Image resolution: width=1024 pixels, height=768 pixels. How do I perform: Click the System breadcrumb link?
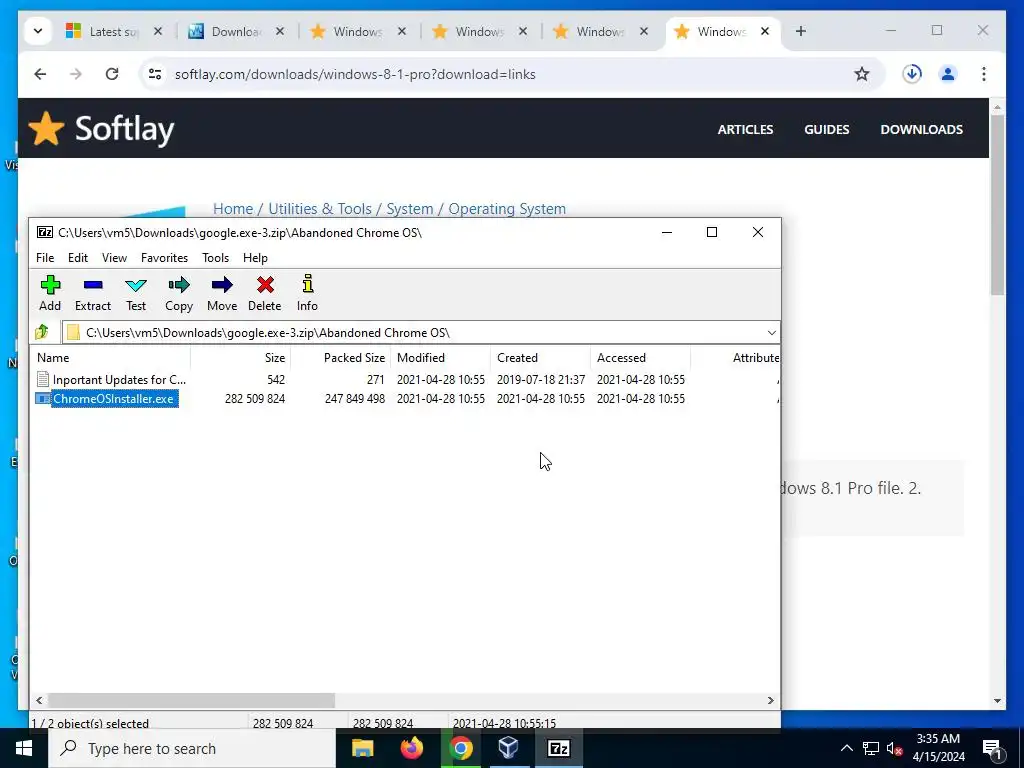click(x=409, y=209)
